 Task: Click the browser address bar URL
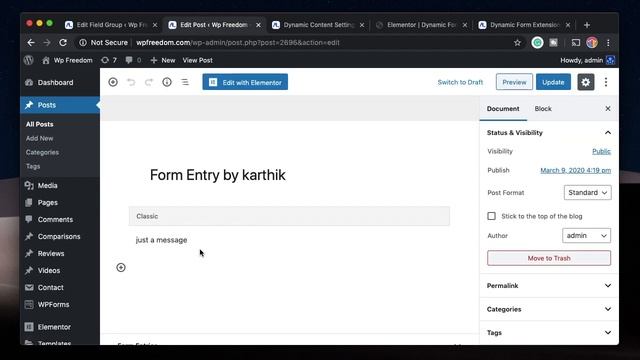click(238, 42)
